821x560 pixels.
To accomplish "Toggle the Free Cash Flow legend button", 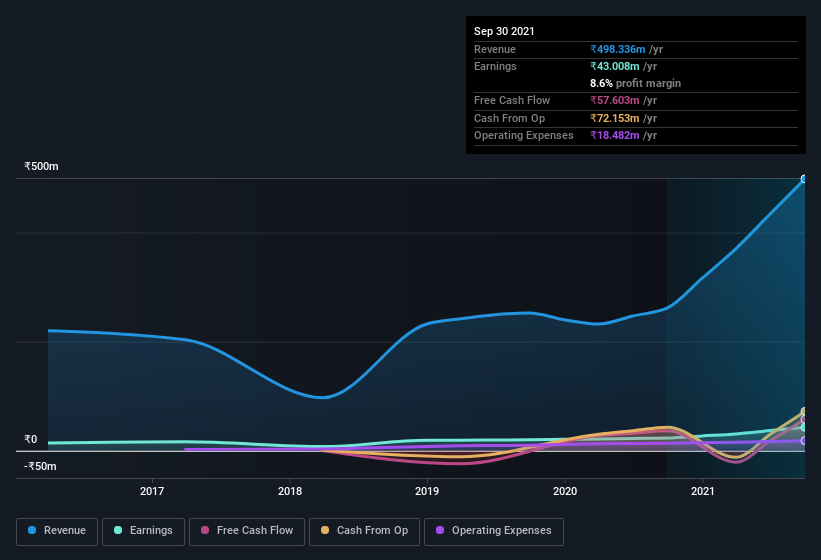I will click(247, 531).
